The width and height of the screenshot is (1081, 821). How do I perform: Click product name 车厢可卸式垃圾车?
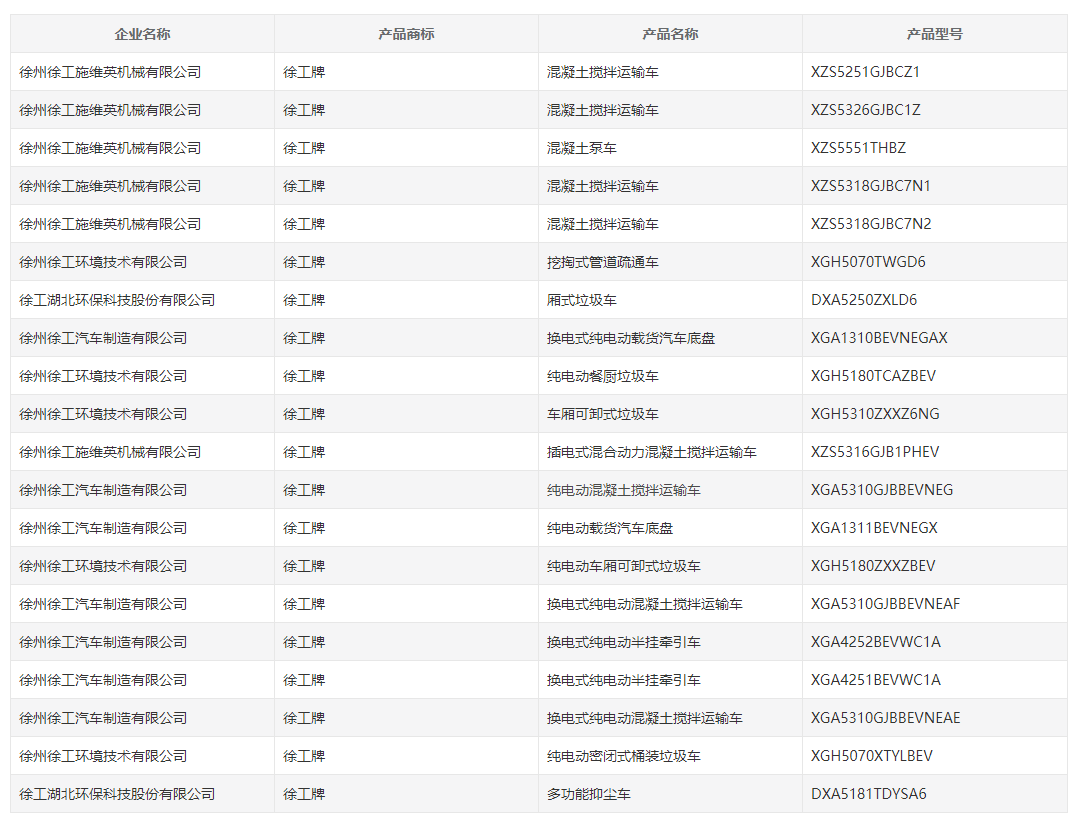pyautogui.click(x=603, y=414)
